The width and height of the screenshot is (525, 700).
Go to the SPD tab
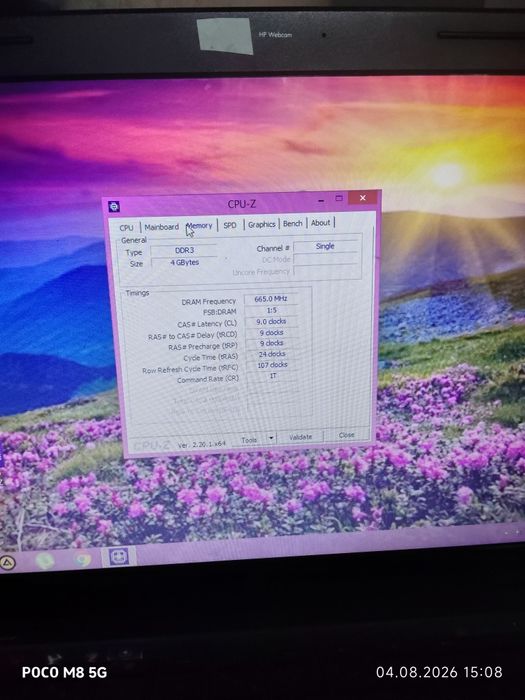tap(230, 225)
